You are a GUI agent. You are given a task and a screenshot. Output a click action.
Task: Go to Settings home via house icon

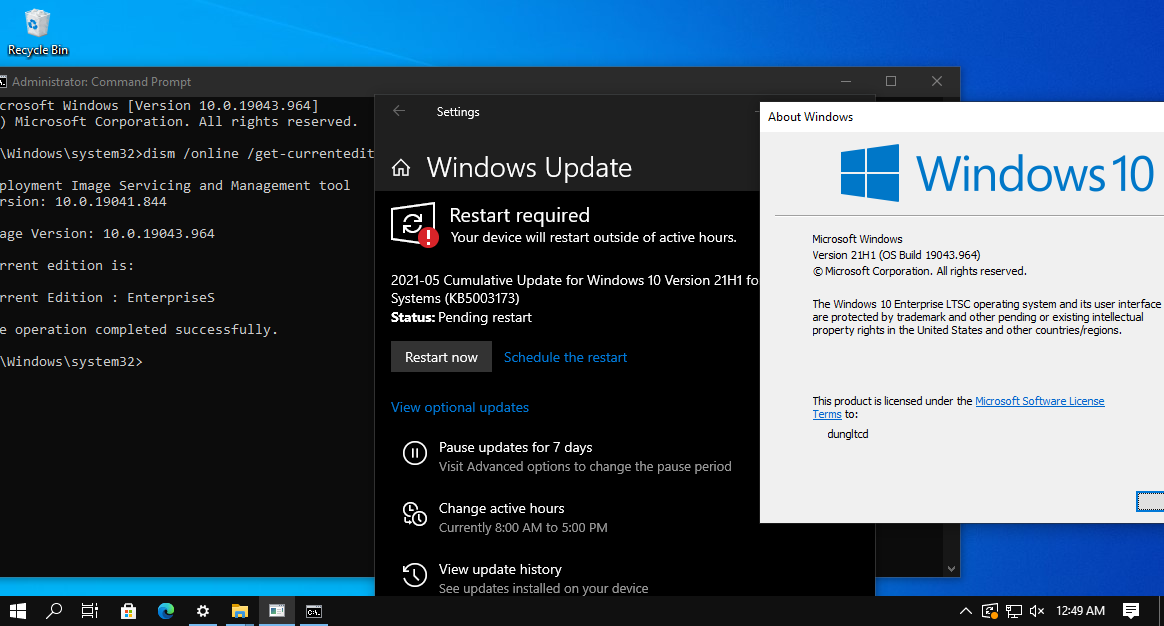[x=401, y=169]
